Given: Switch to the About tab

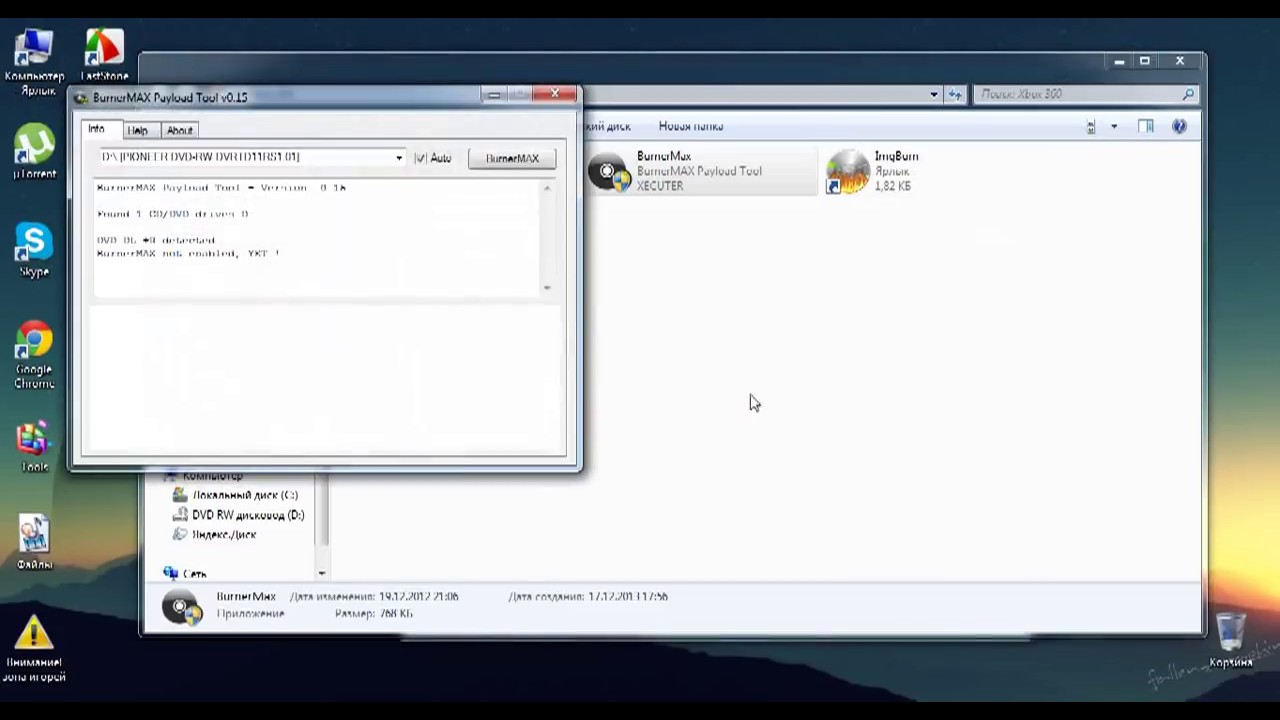Looking at the screenshot, I should [180, 131].
